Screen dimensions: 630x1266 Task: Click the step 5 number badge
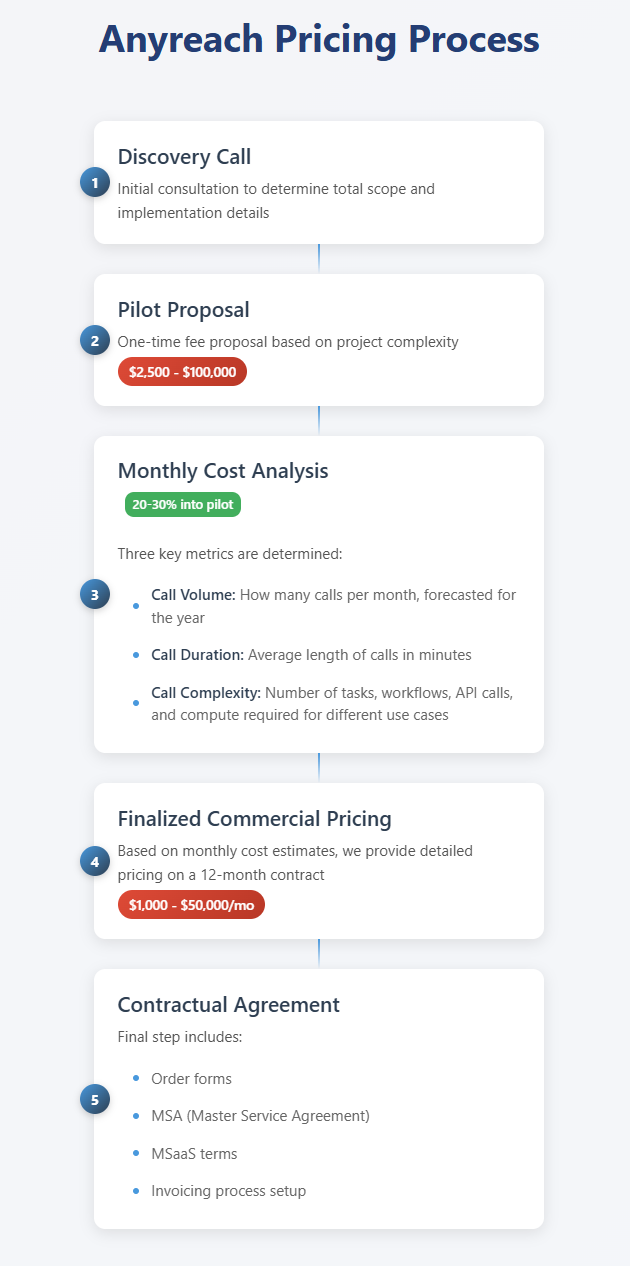coord(94,1099)
